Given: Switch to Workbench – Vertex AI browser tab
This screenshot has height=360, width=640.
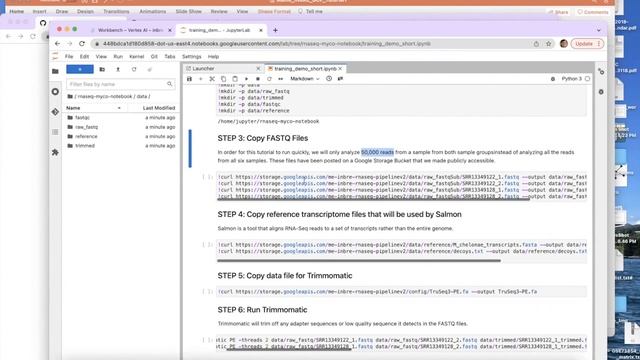Looking at the screenshot, I should coord(131,30).
